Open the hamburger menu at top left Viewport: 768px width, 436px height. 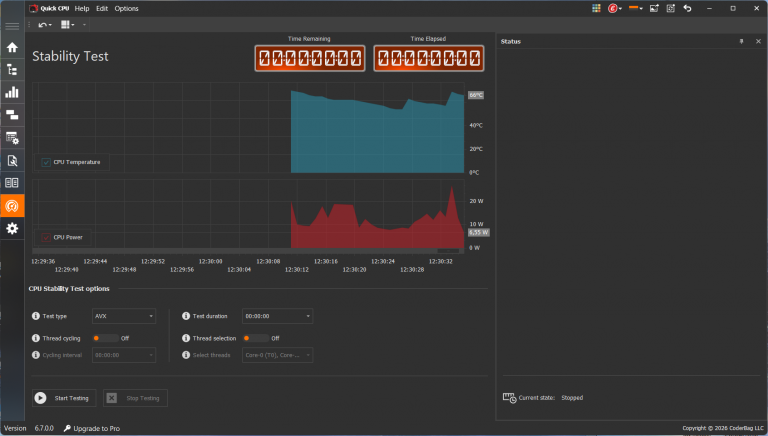(12, 26)
